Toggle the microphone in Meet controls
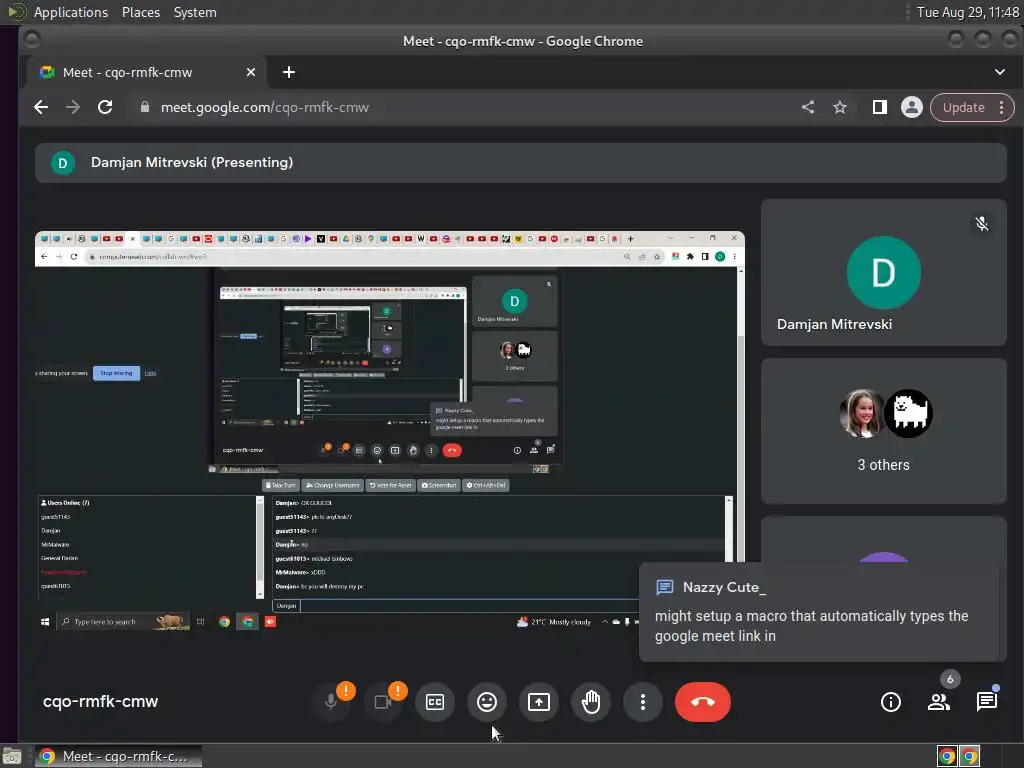Screen dimensions: 1024x768 (x=331, y=702)
